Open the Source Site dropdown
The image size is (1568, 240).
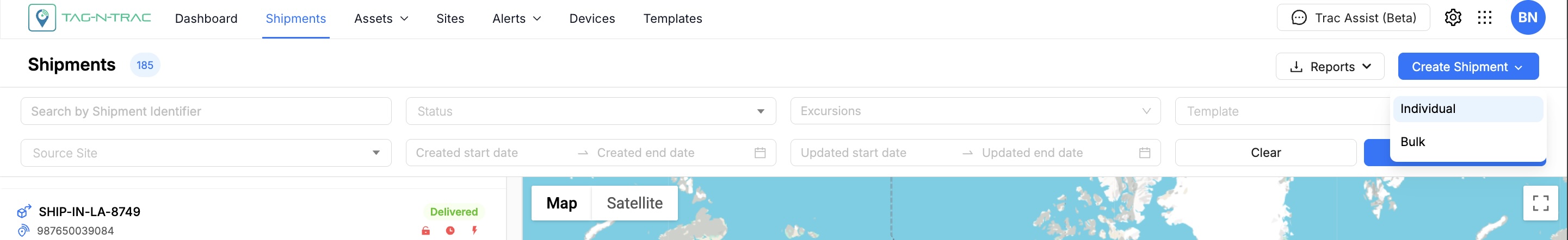point(206,153)
